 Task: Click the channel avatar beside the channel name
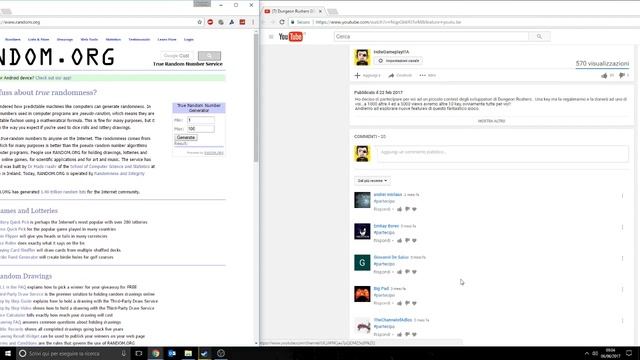(x=362, y=57)
